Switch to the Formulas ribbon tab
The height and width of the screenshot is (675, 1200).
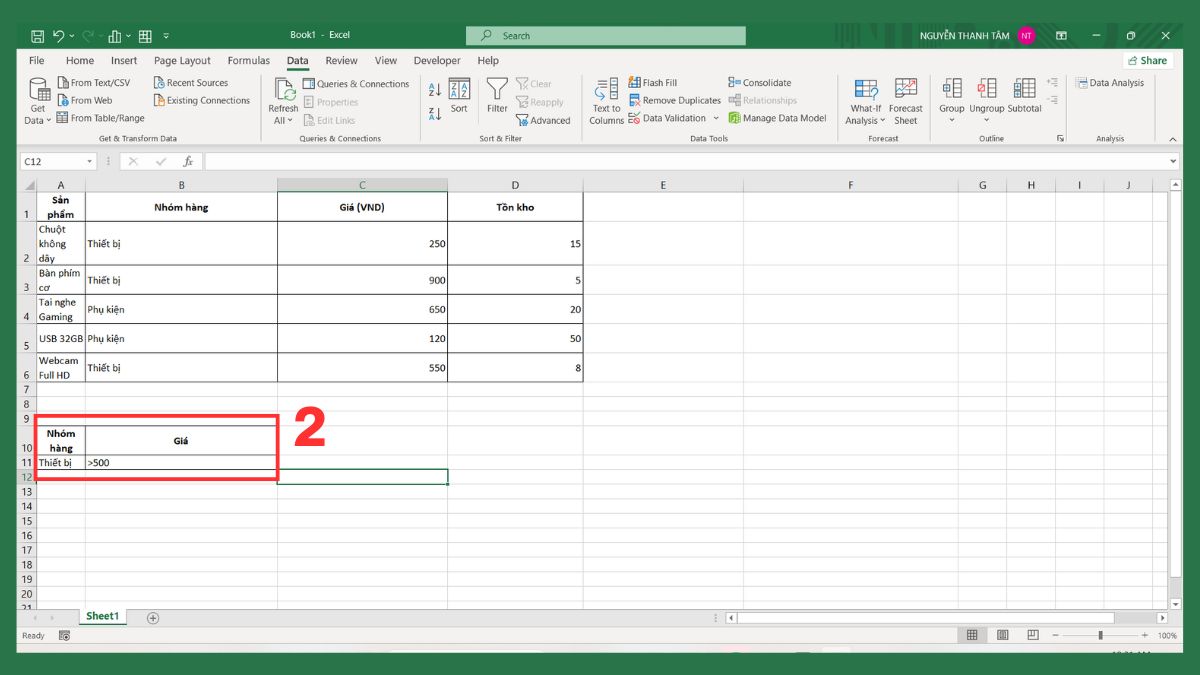pos(248,60)
